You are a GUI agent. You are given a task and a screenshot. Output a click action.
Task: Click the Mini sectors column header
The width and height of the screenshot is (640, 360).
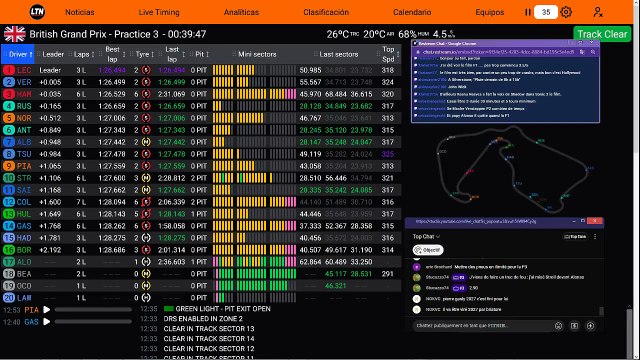(255, 54)
